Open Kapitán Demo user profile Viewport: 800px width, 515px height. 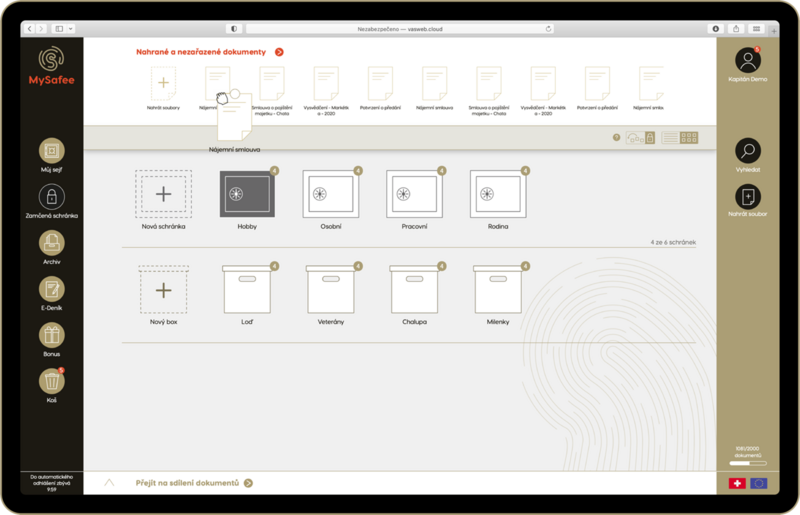[747, 60]
